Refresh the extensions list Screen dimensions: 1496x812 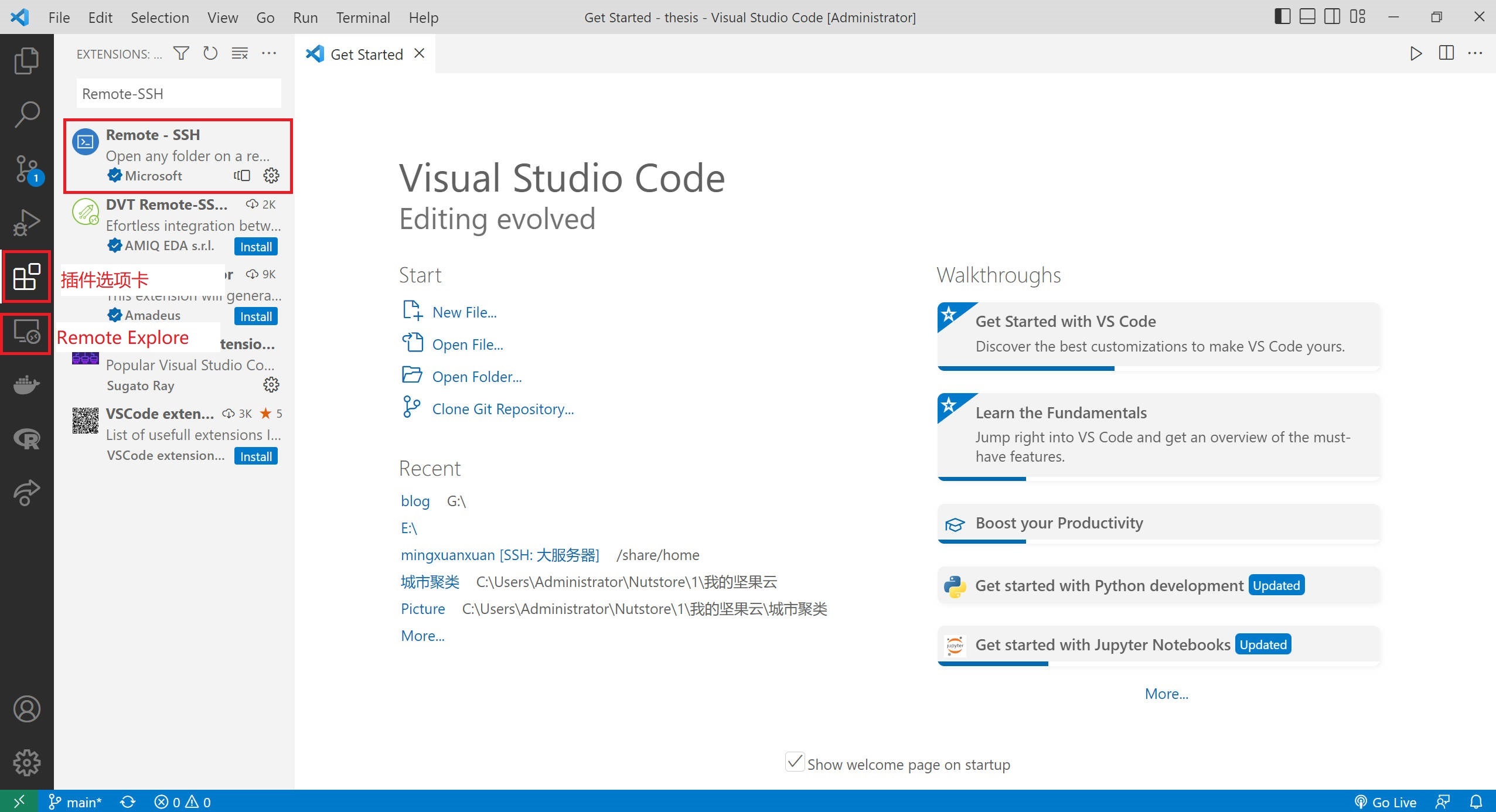click(210, 53)
